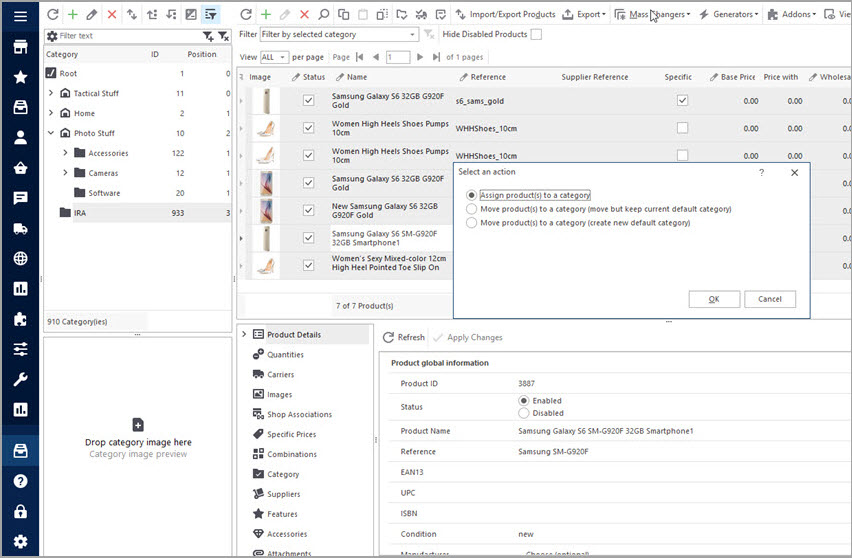
Task: Expand the Cameras category
Action: (65, 173)
